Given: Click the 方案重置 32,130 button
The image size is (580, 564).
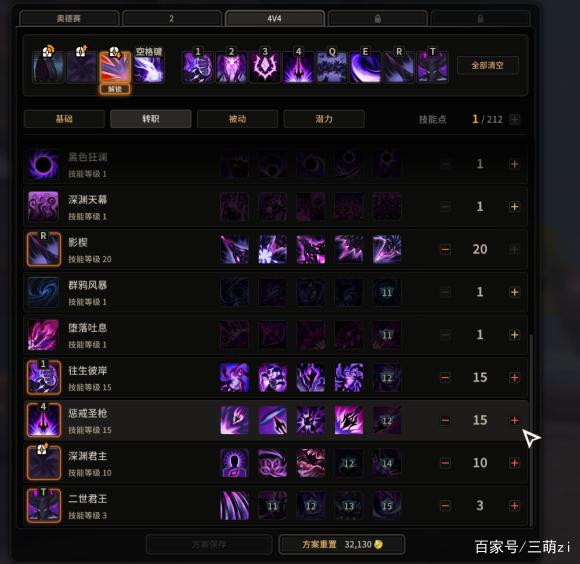Looking at the screenshot, I should tap(342, 544).
